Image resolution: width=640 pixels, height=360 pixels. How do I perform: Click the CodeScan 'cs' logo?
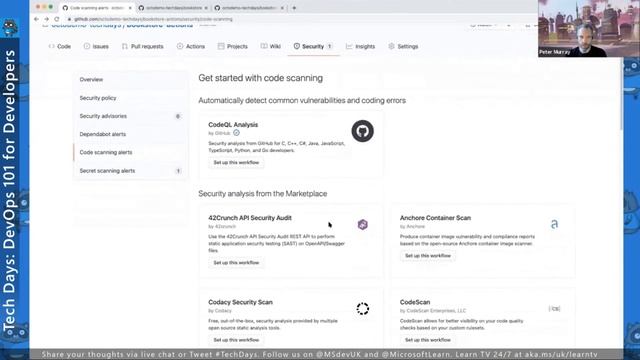click(554, 309)
